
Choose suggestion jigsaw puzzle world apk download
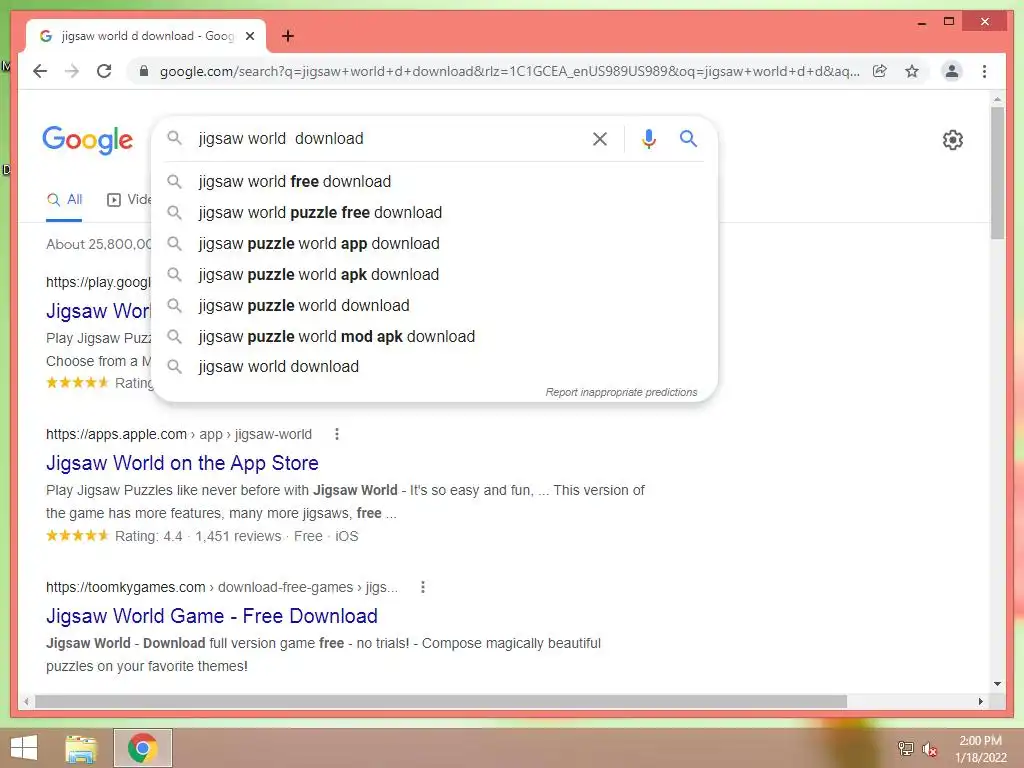434,274
